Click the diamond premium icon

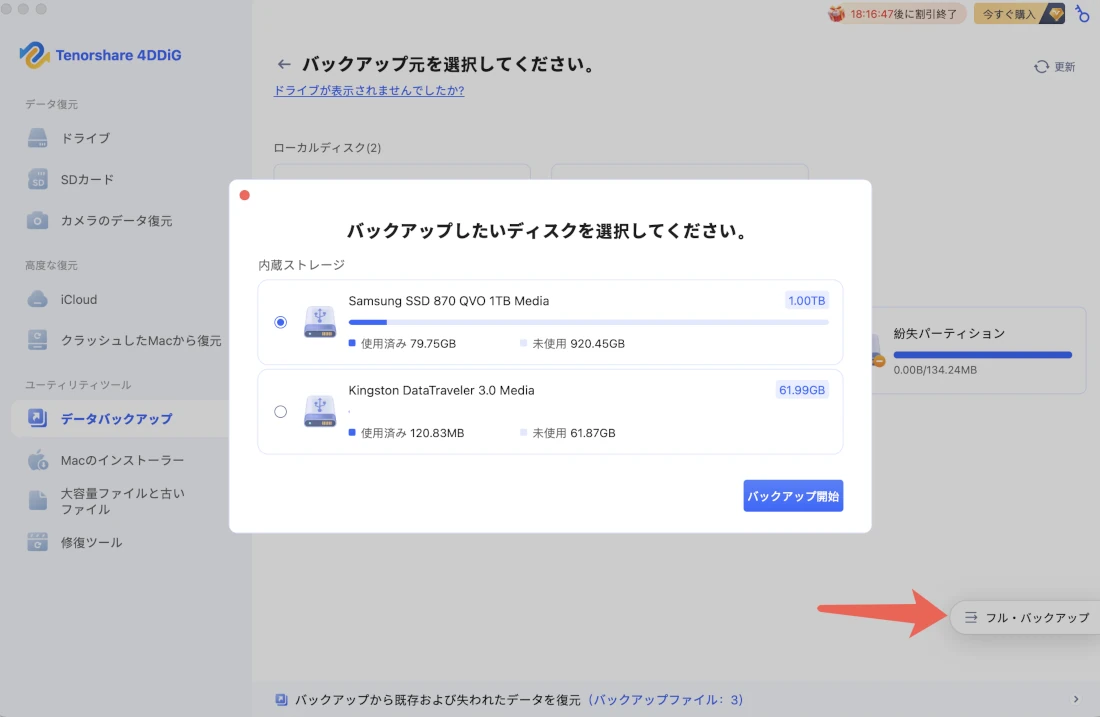(x=1055, y=13)
